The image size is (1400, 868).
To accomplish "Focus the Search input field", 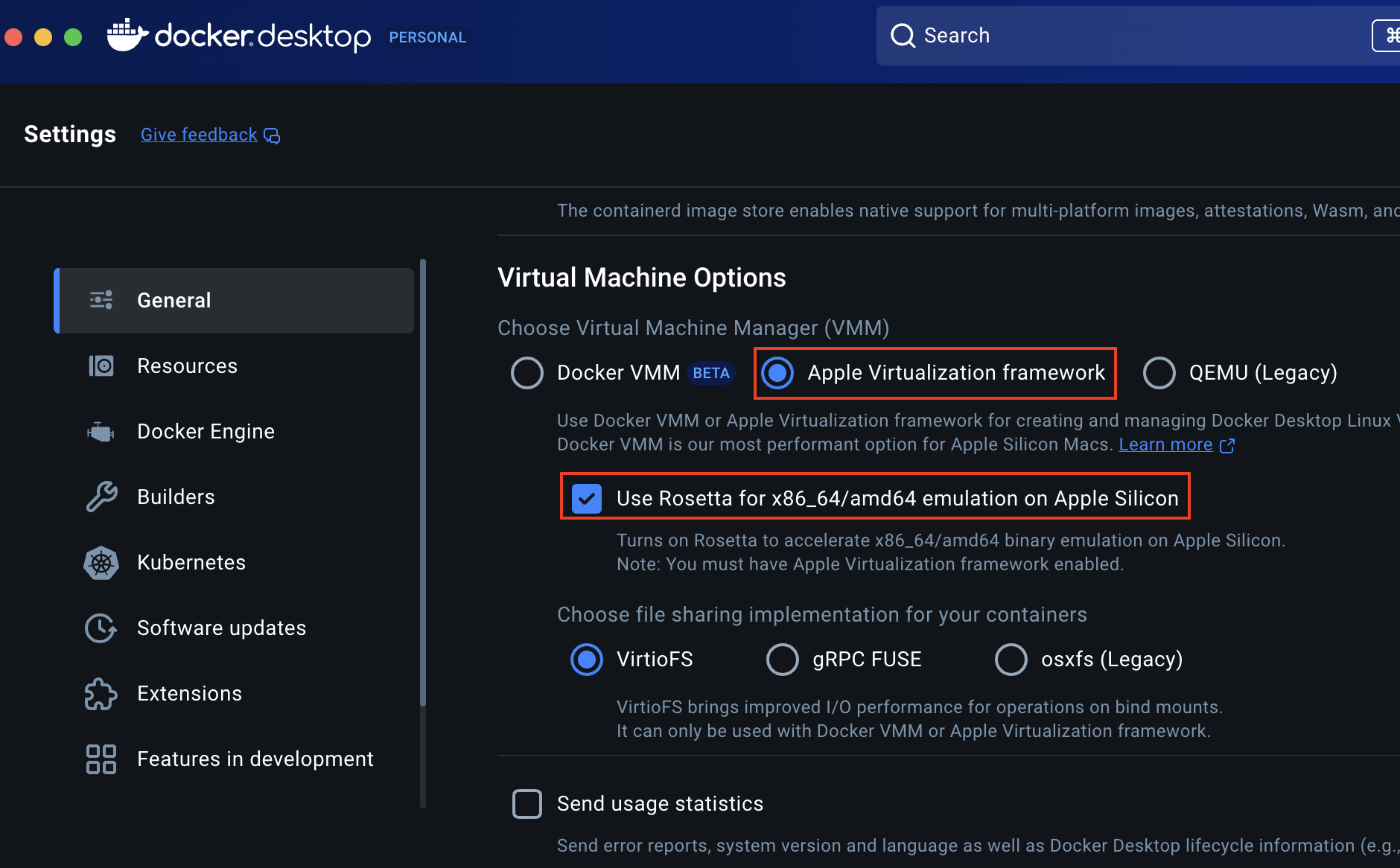I will point(1138,36).
